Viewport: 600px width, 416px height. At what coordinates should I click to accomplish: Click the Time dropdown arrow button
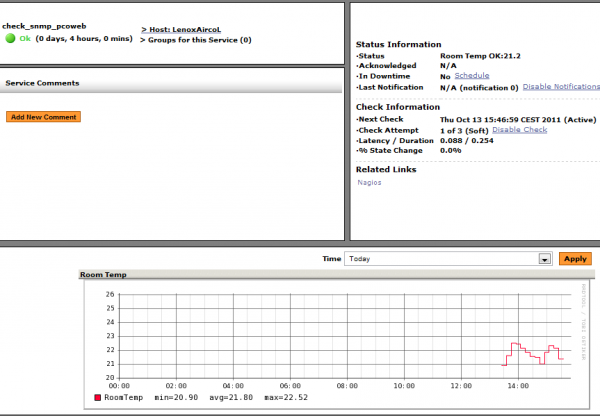545,258
